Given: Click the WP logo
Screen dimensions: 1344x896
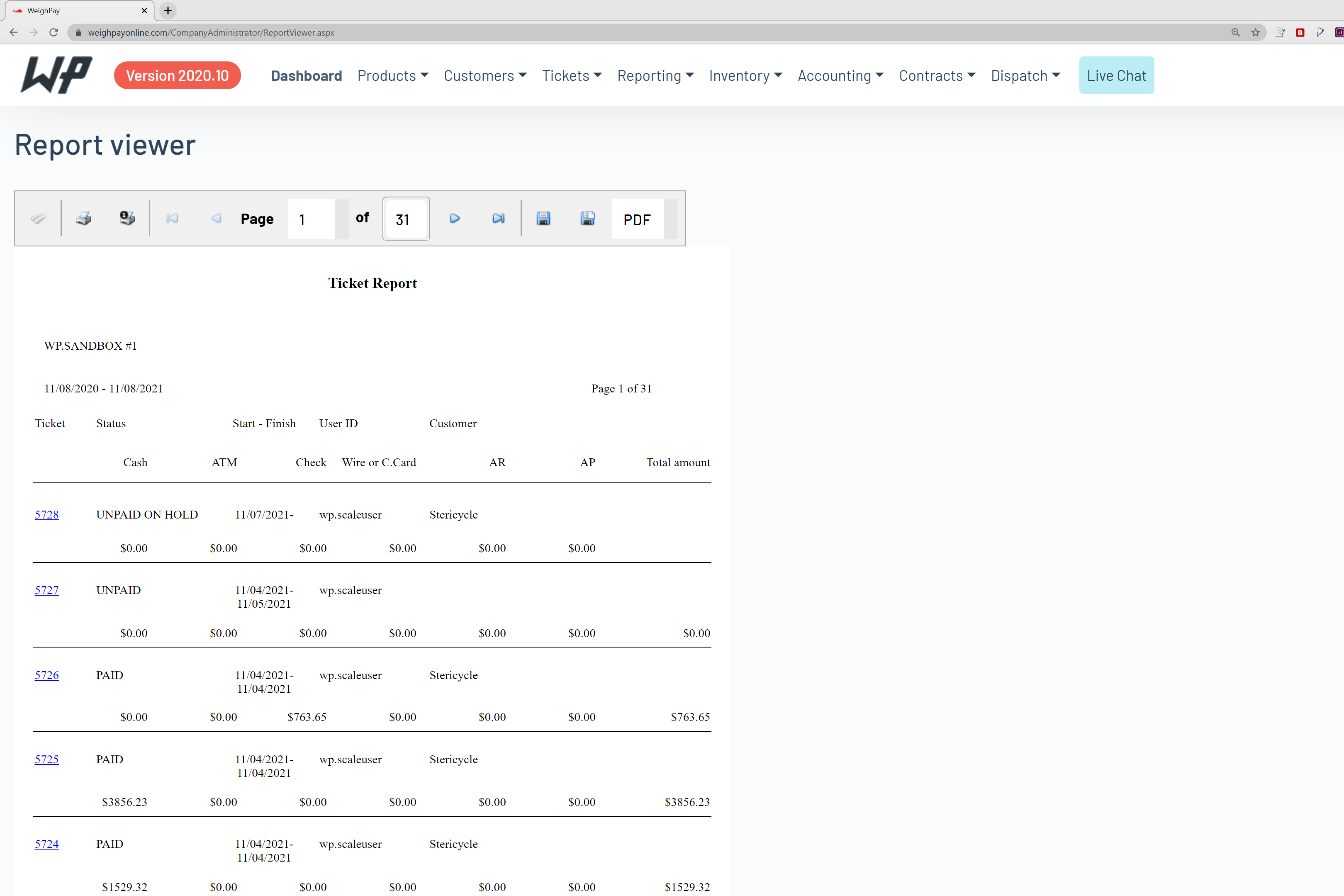Looking at the screenshot, I should pyautogui.click(x=56, y=75).
